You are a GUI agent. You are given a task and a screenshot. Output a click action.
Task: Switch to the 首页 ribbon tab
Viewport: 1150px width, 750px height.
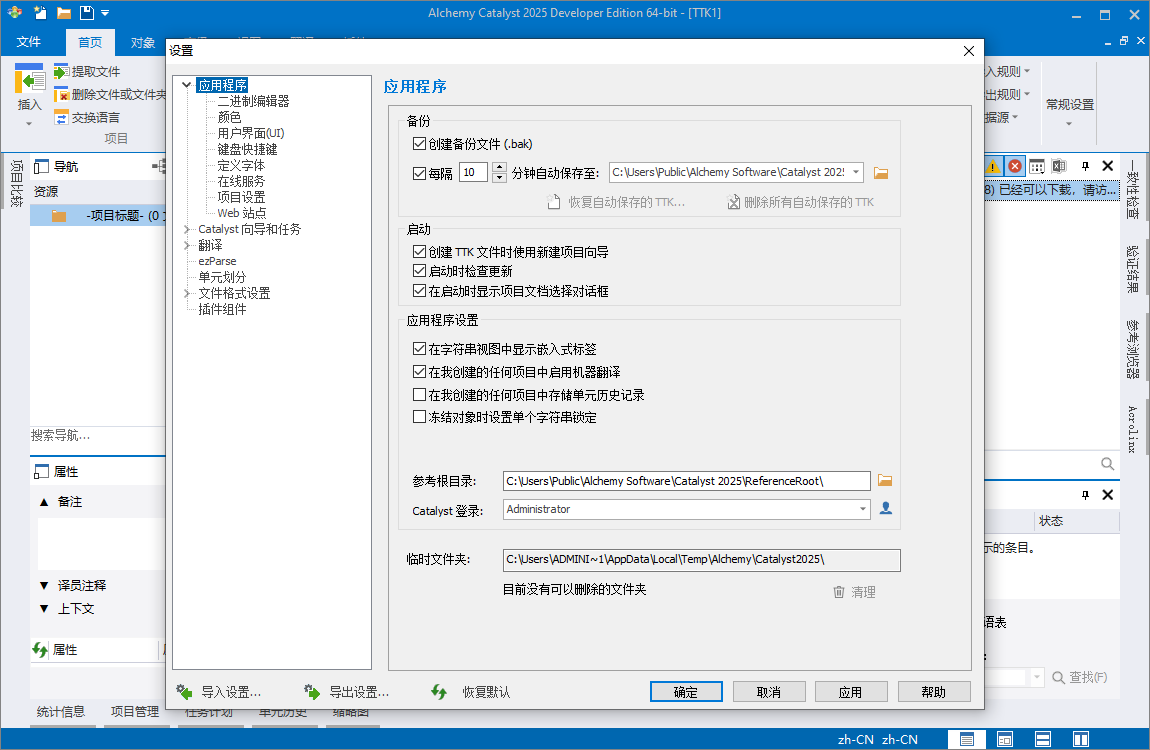[90, 43]
